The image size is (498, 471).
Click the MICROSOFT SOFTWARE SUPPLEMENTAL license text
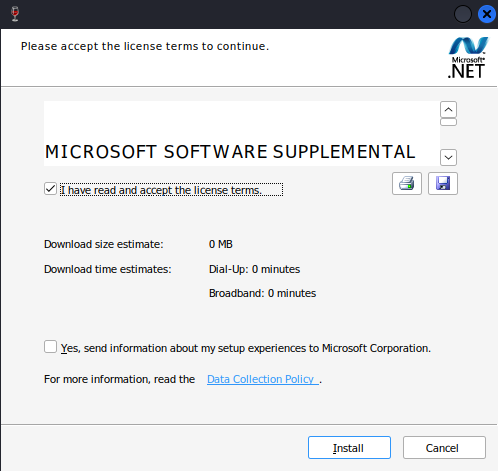(230, 152)
